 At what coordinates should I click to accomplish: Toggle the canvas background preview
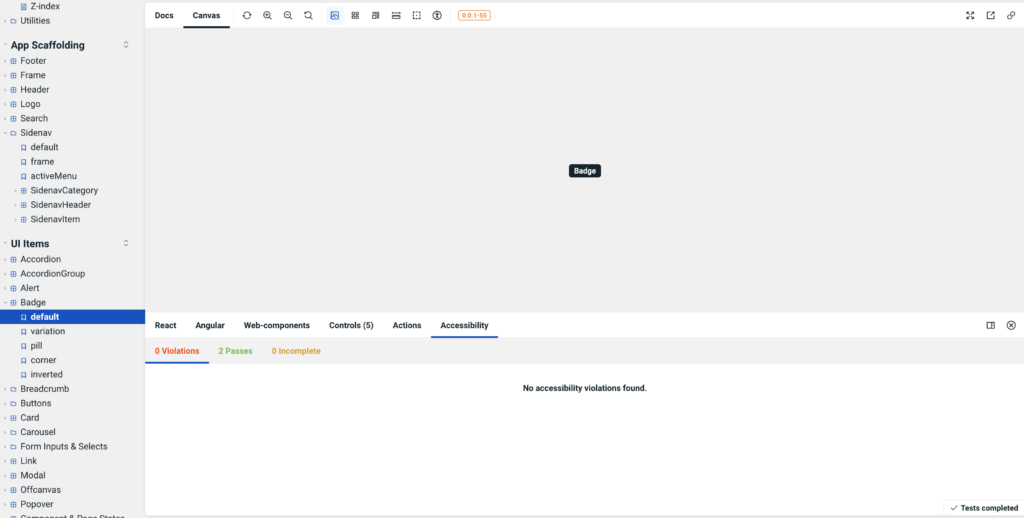click(334, 16)
